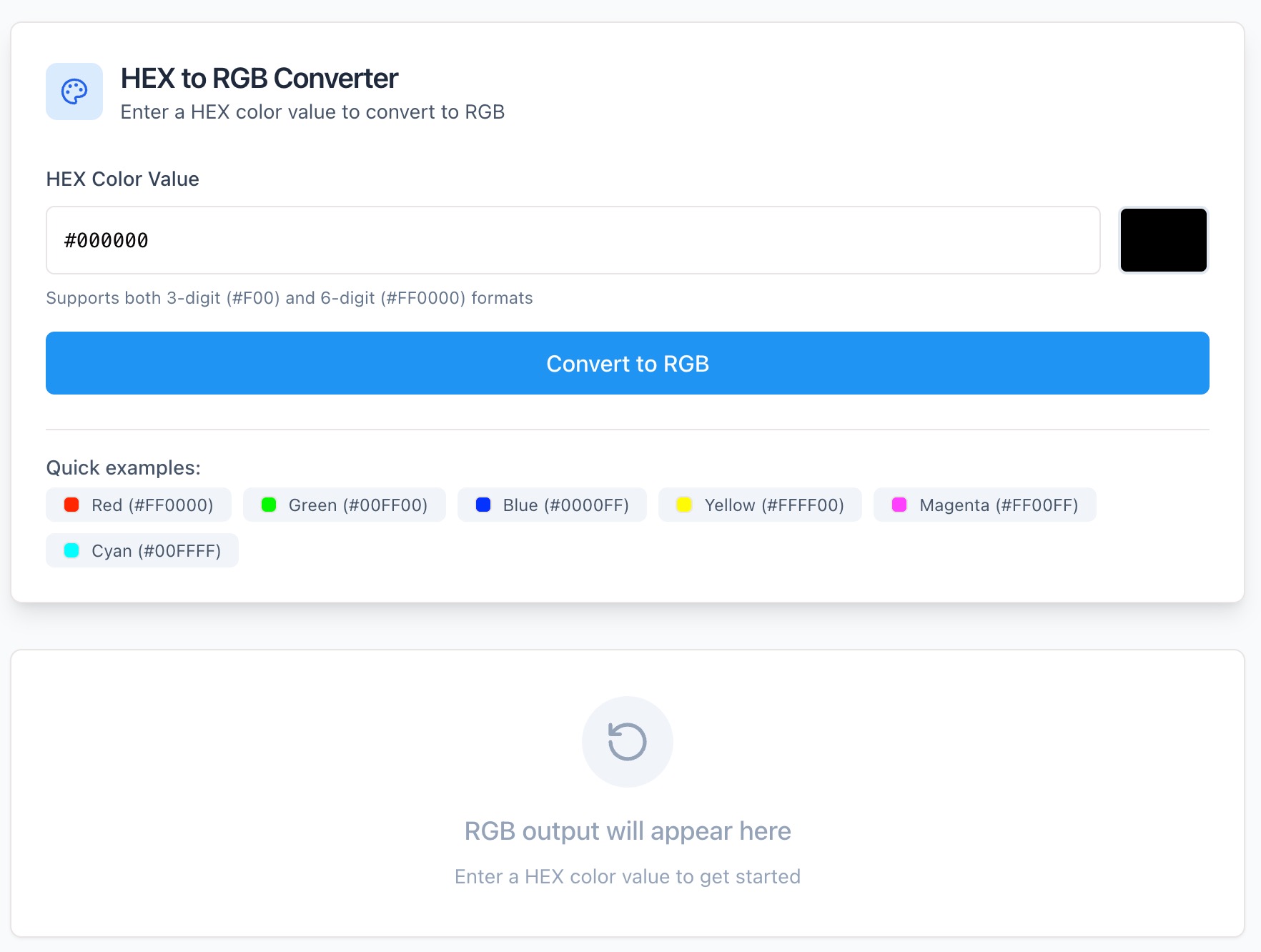
Task: Click the green dot on the Green example
Action: tap(269, 505)
